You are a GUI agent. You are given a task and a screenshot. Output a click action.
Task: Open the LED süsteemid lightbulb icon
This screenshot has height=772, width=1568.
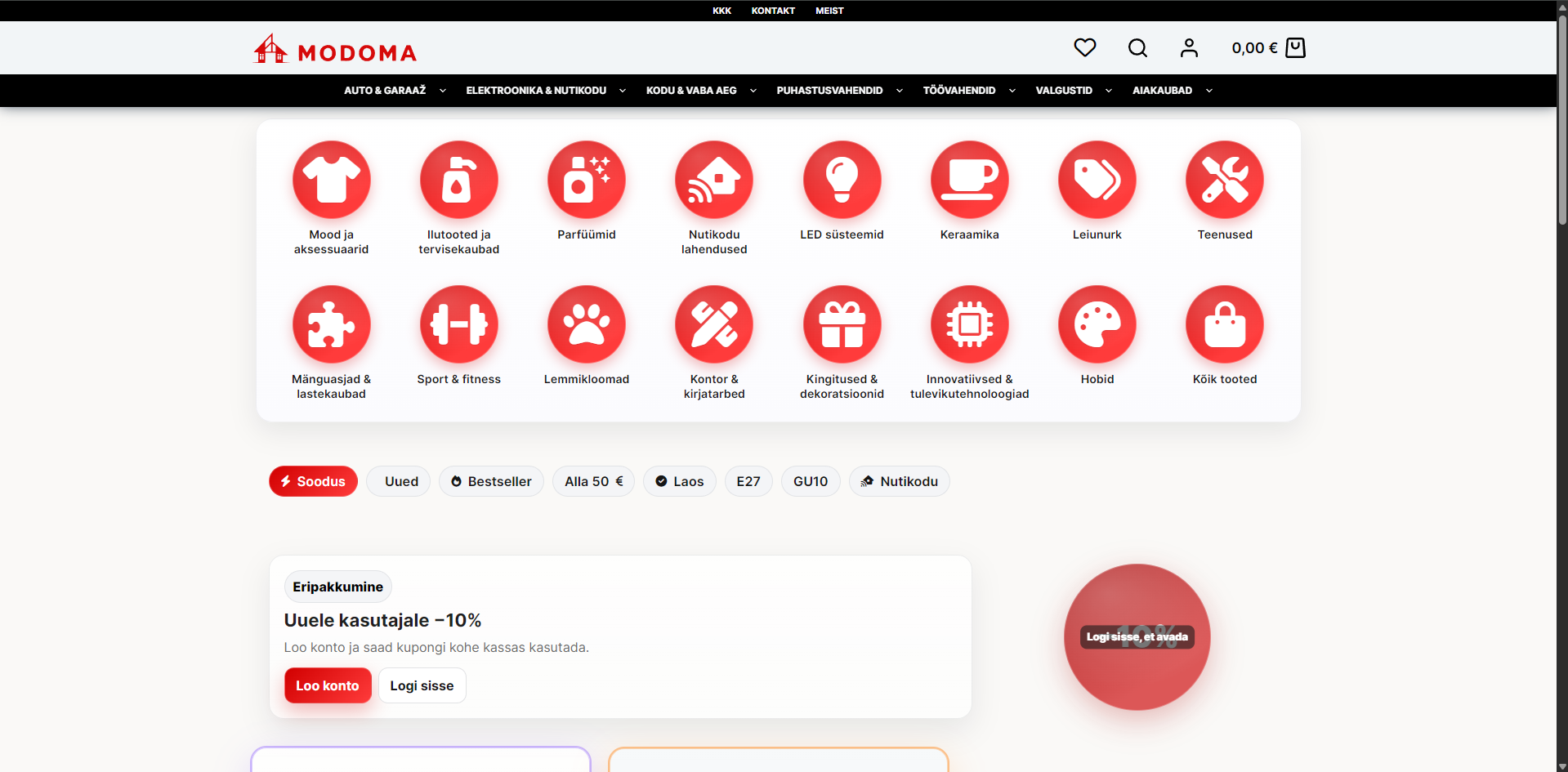coord(842,180)
